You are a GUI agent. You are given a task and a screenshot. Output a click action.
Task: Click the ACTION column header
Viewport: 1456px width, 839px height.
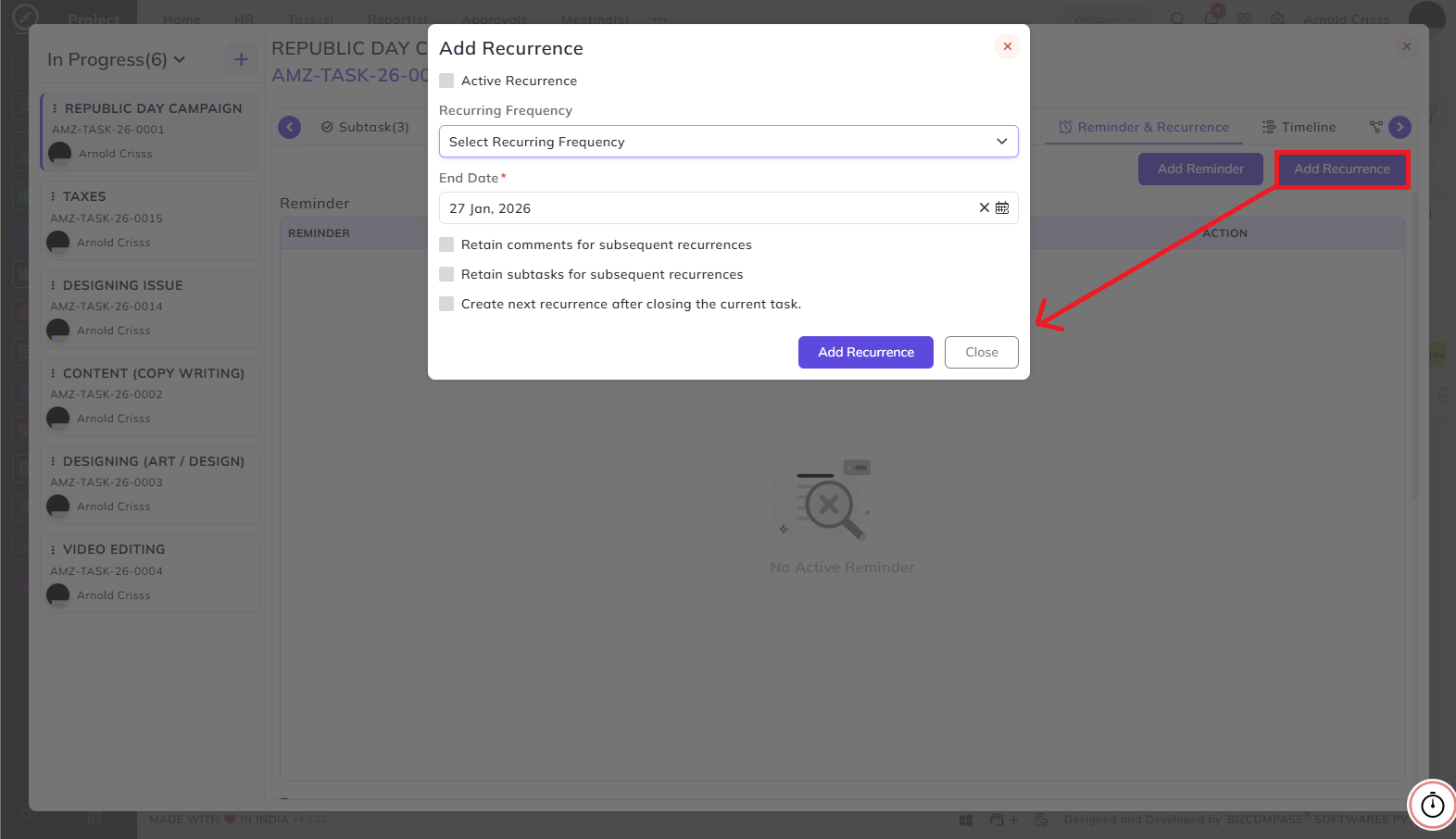pyautogui.click(x=1224, y=233)
